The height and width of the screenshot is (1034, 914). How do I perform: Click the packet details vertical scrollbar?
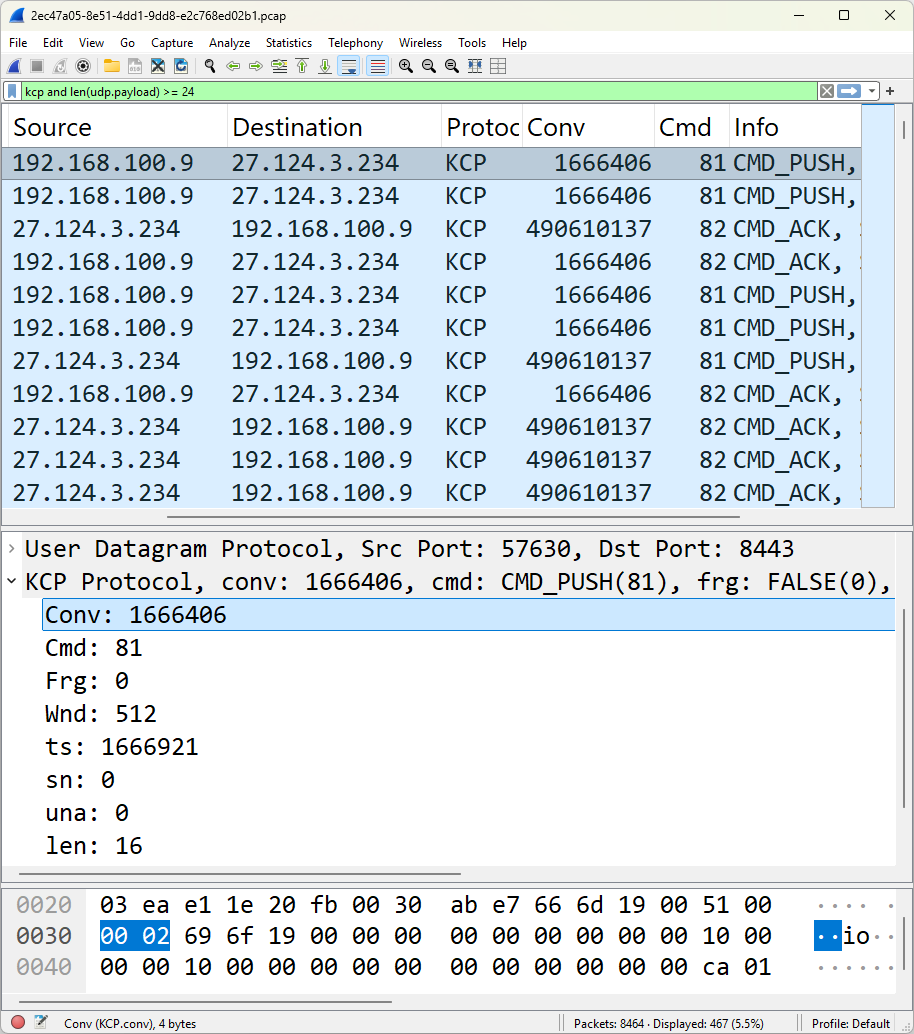click(x=903, y=710)
